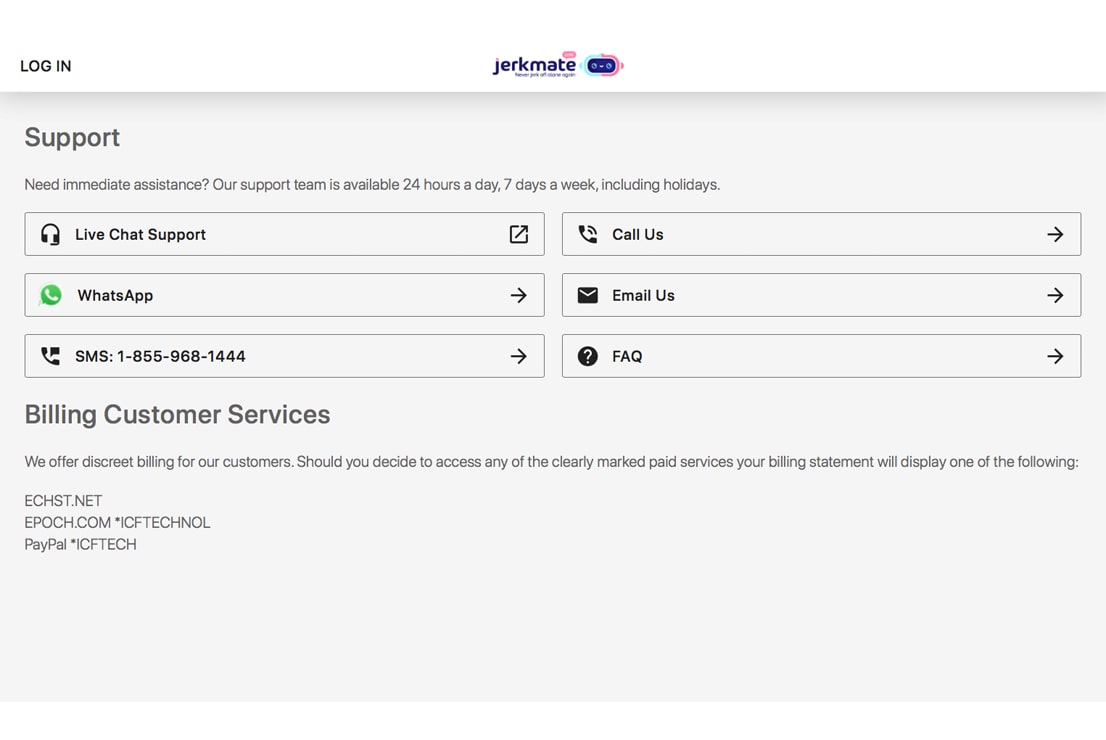Open Live Chat Support text label

(140, 234)
